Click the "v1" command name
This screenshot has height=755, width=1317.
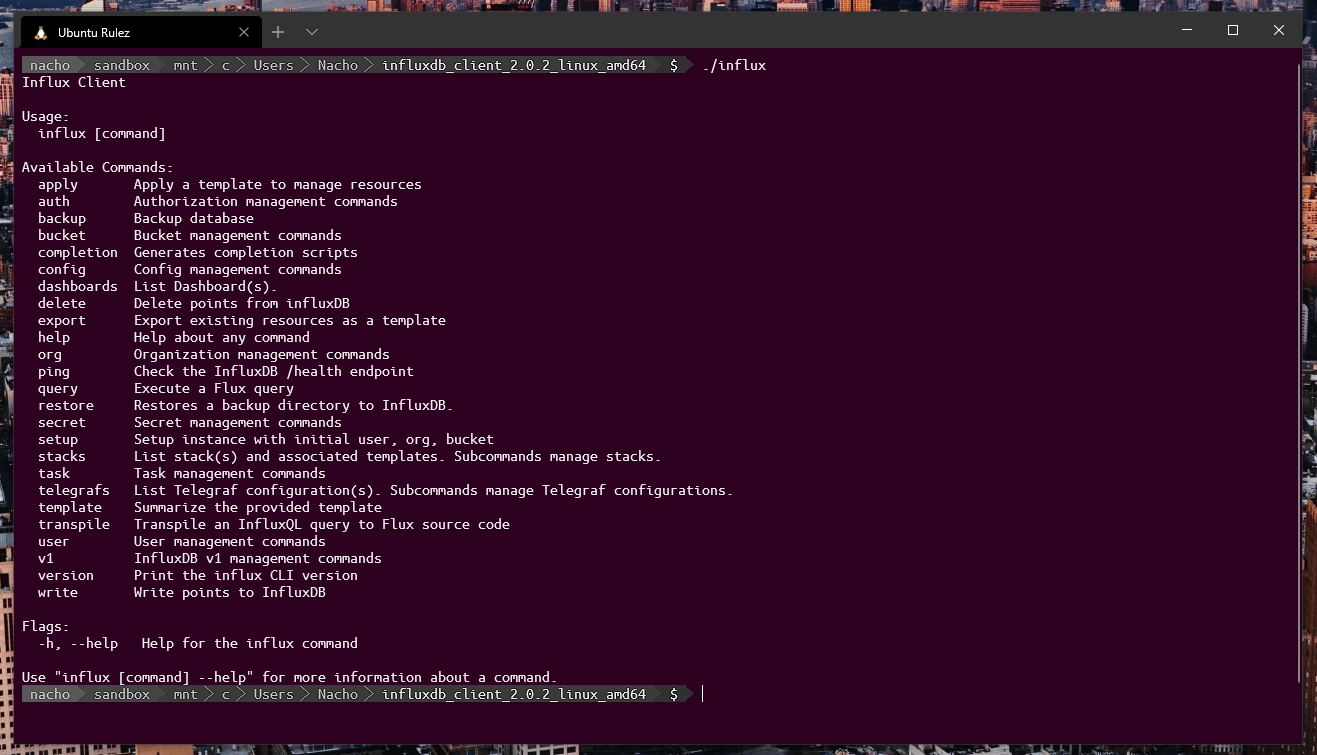click(x=46, y=559)
